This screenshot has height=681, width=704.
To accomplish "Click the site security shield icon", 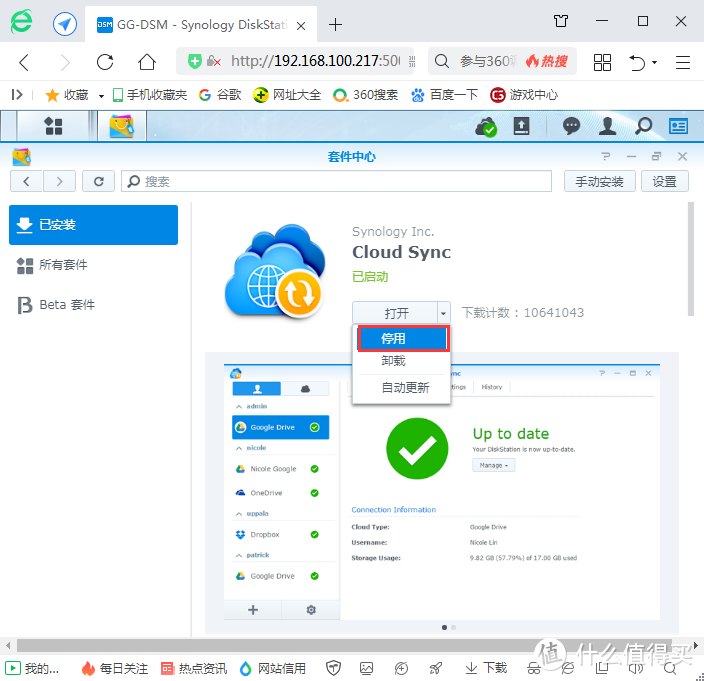I will (195, 61).
